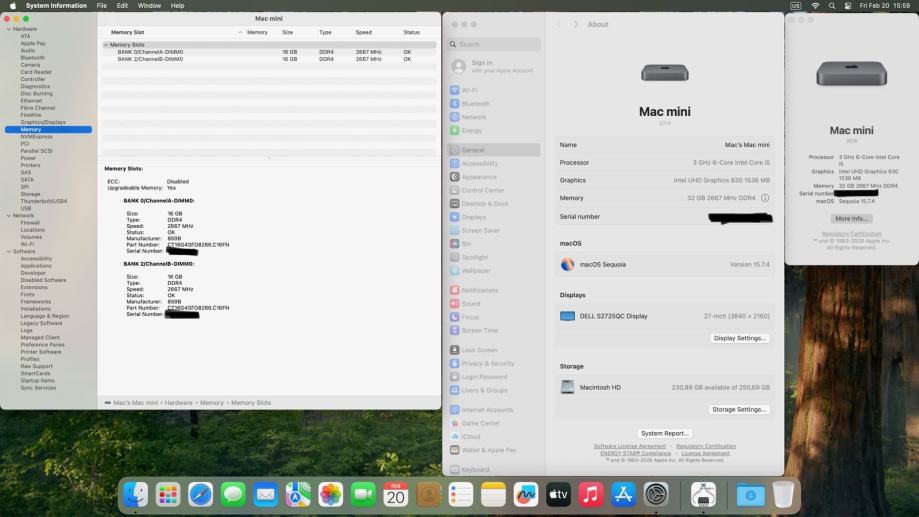Open Spotlight search in the menu bar
Image resolution: width=919 pixels, height=517 pixels.
coord(832,5)
